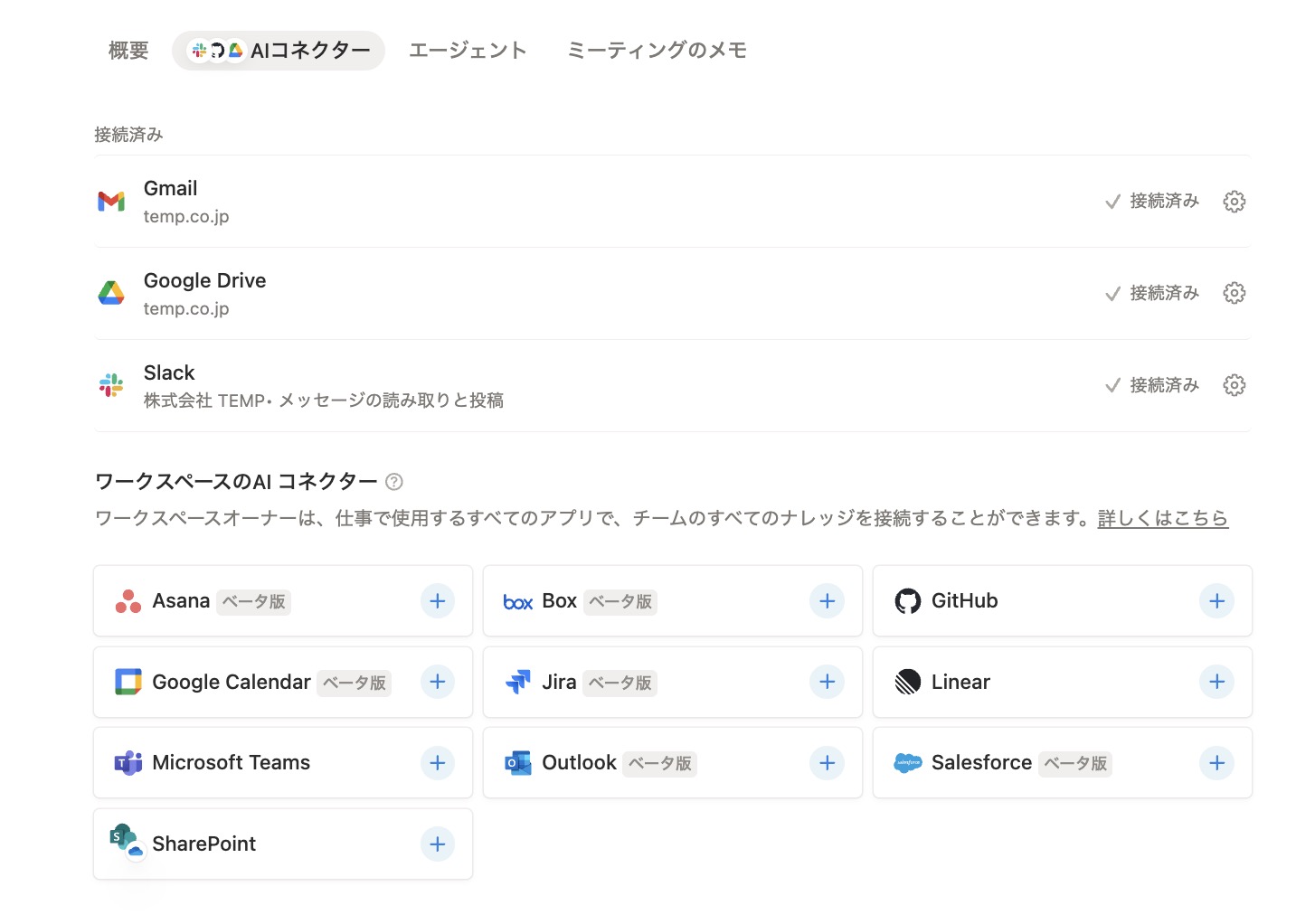Click the Asana logo icon

point(128,601)
